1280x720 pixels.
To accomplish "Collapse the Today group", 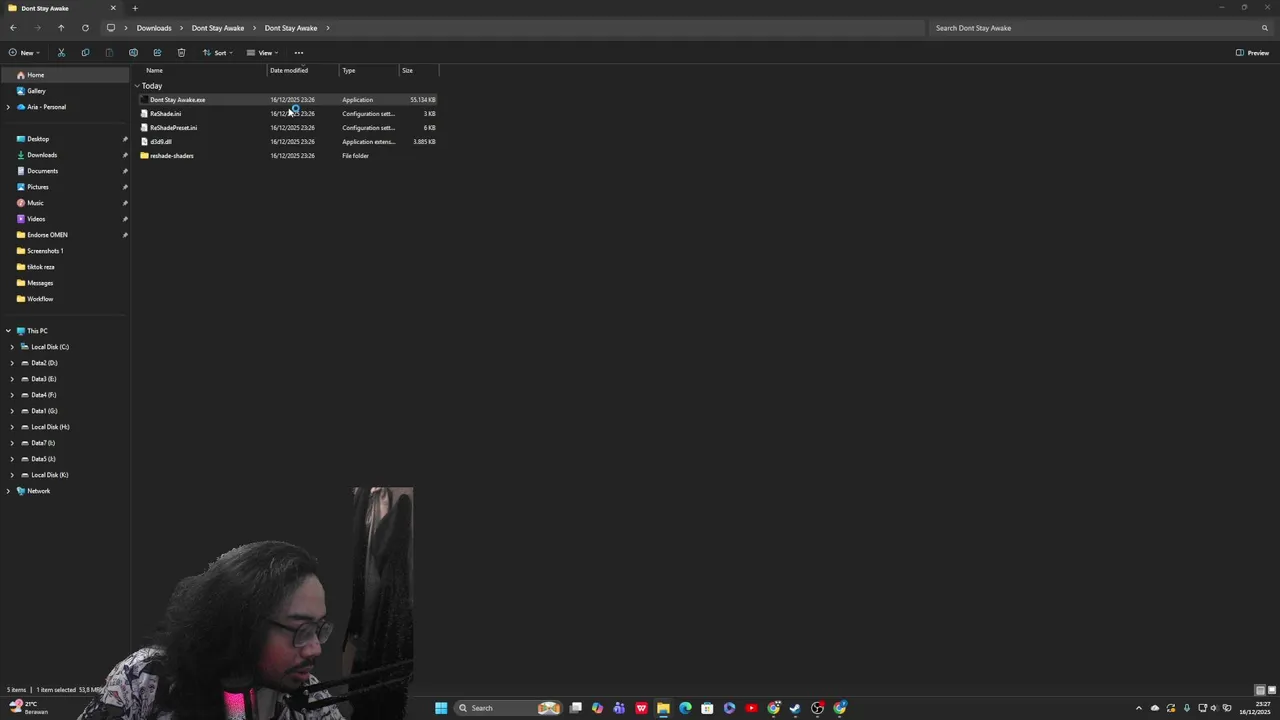I will (138, 86).
